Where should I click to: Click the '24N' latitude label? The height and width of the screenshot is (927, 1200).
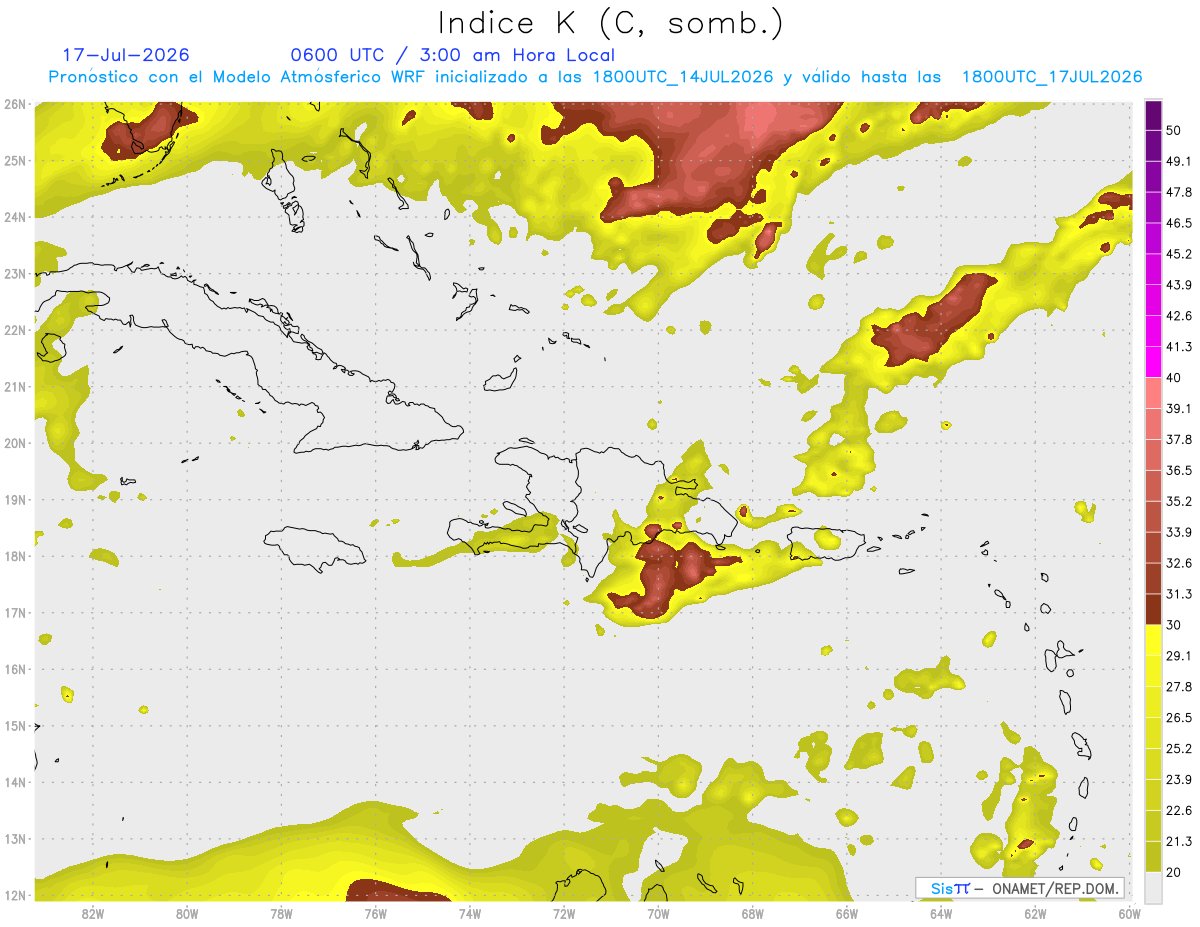(x=15, y=217)
